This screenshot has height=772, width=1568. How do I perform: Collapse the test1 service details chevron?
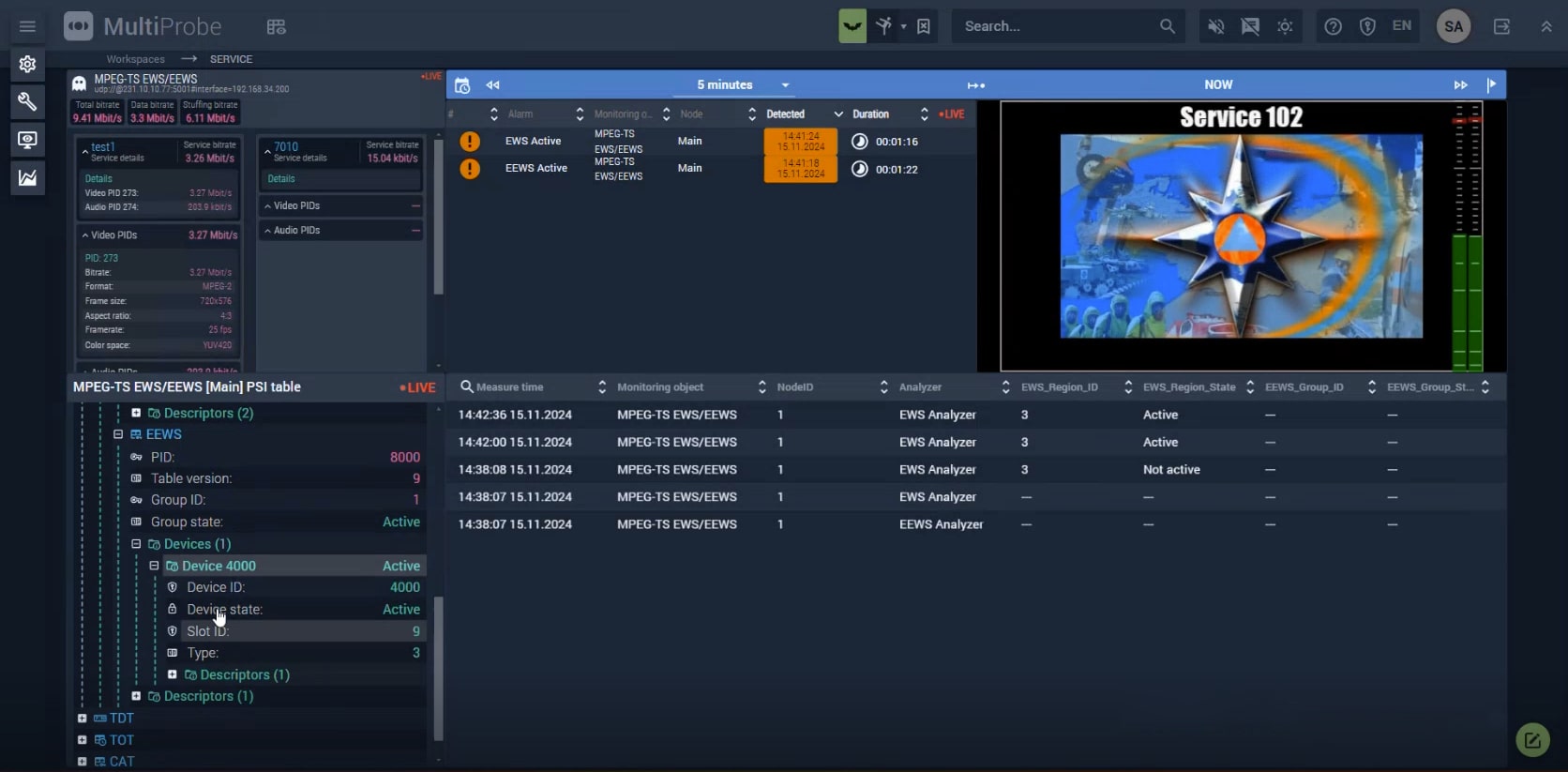84,151
